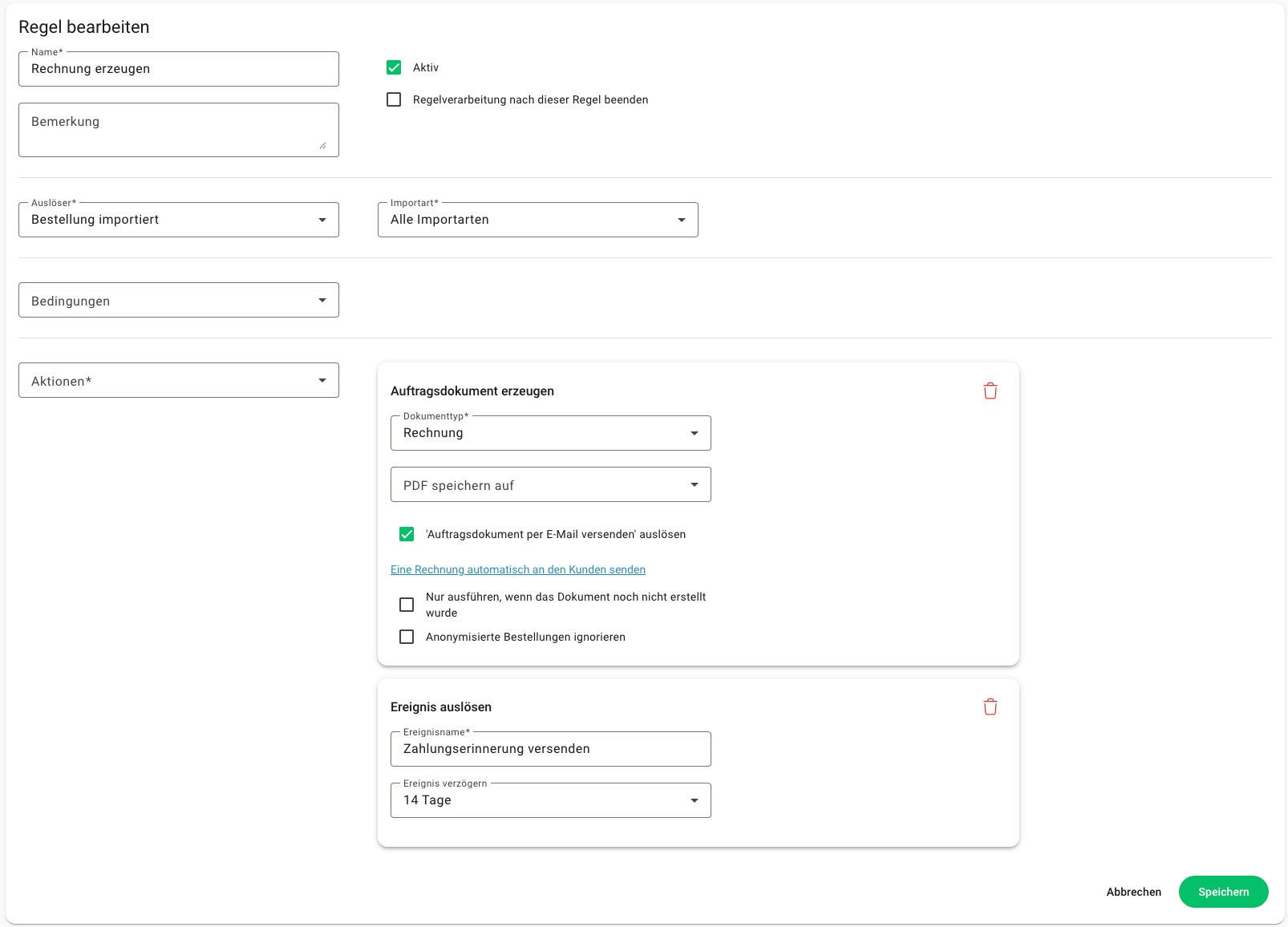Open the 'Ereignis verzögern' dropdown
The image size is (1288, 927).
point(551,800)
